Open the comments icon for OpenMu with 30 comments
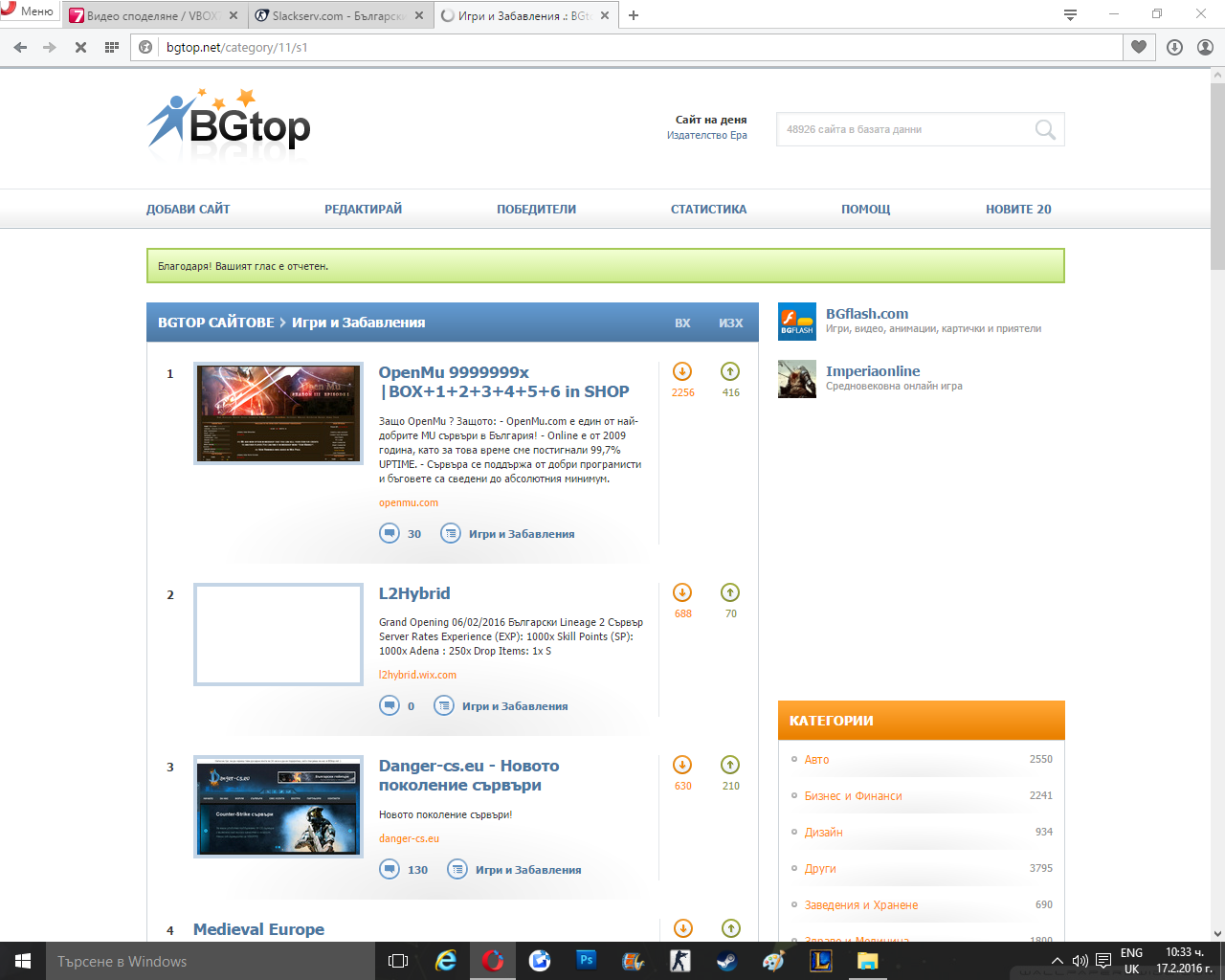Image resolution: width=1225 pixels, height=980 pixels. tap(390, 533)
